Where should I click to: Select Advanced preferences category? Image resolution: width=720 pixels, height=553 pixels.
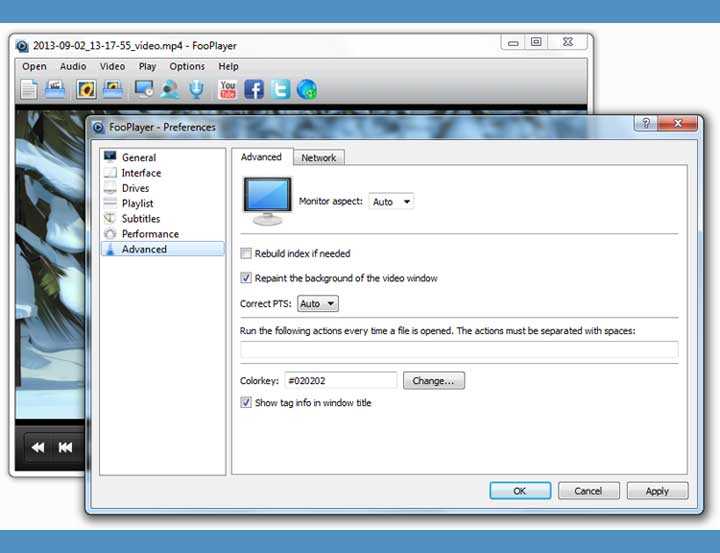[163, 249]
